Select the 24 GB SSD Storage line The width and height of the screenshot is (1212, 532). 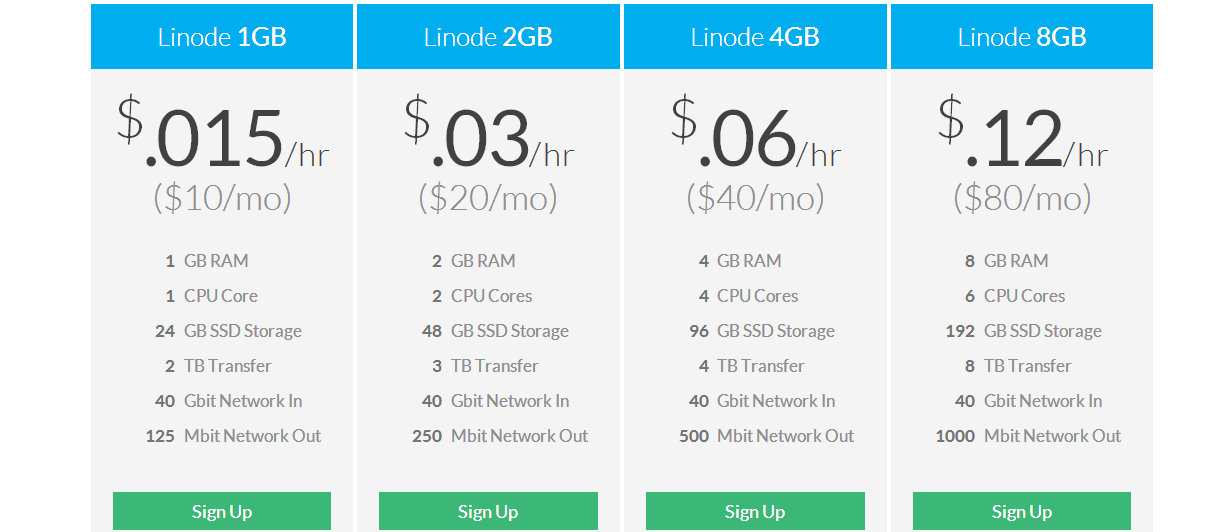[x=228, y=331]
